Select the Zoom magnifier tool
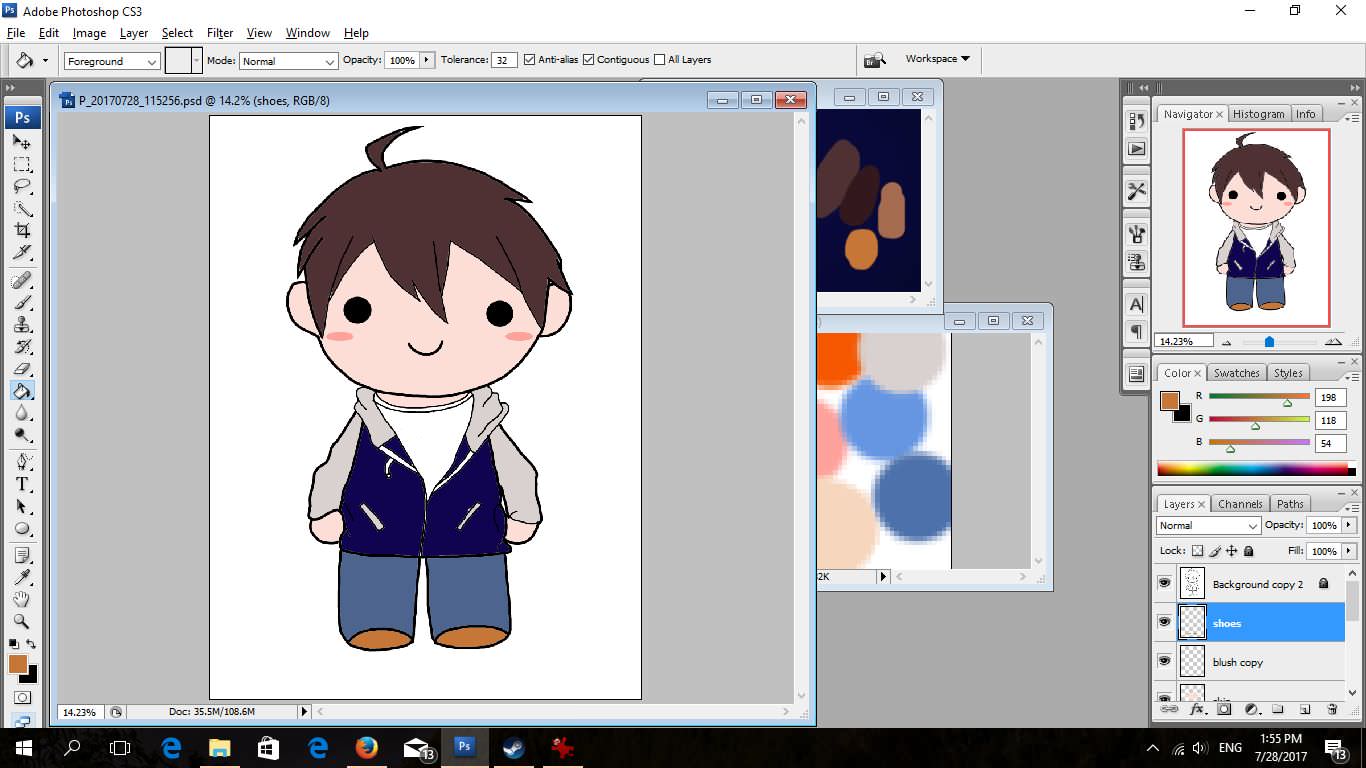 (x=22, y=621)
